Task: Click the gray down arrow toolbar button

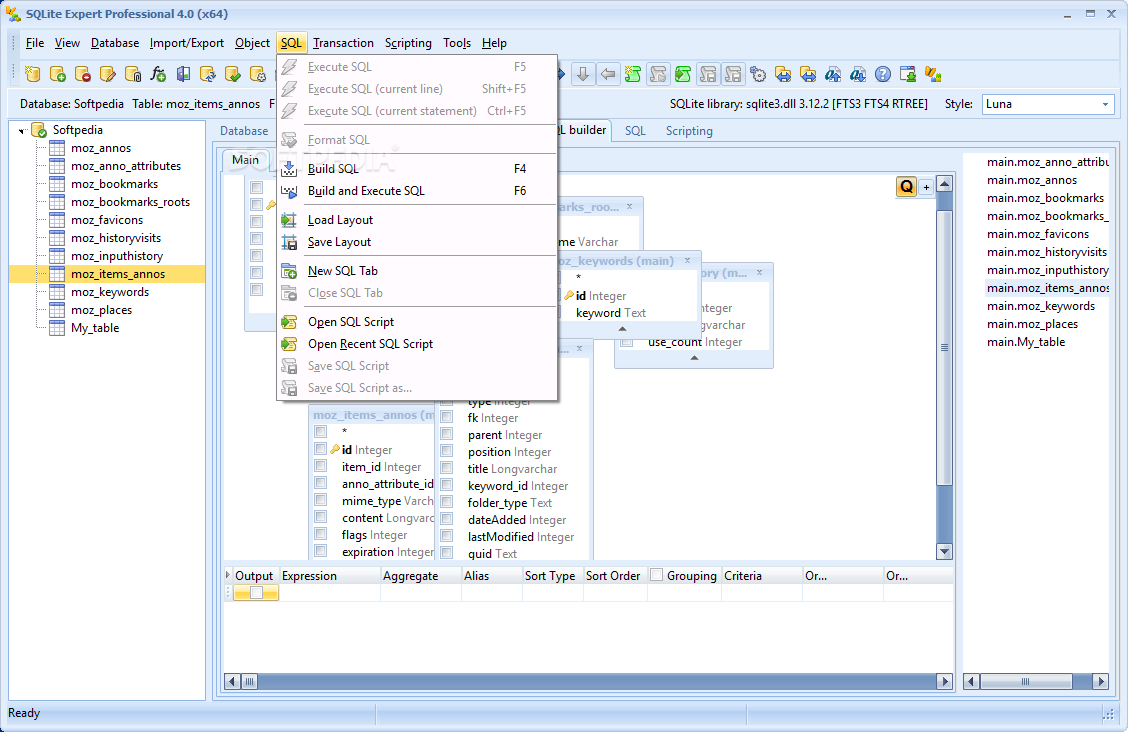Action: (x=583, y=74)
